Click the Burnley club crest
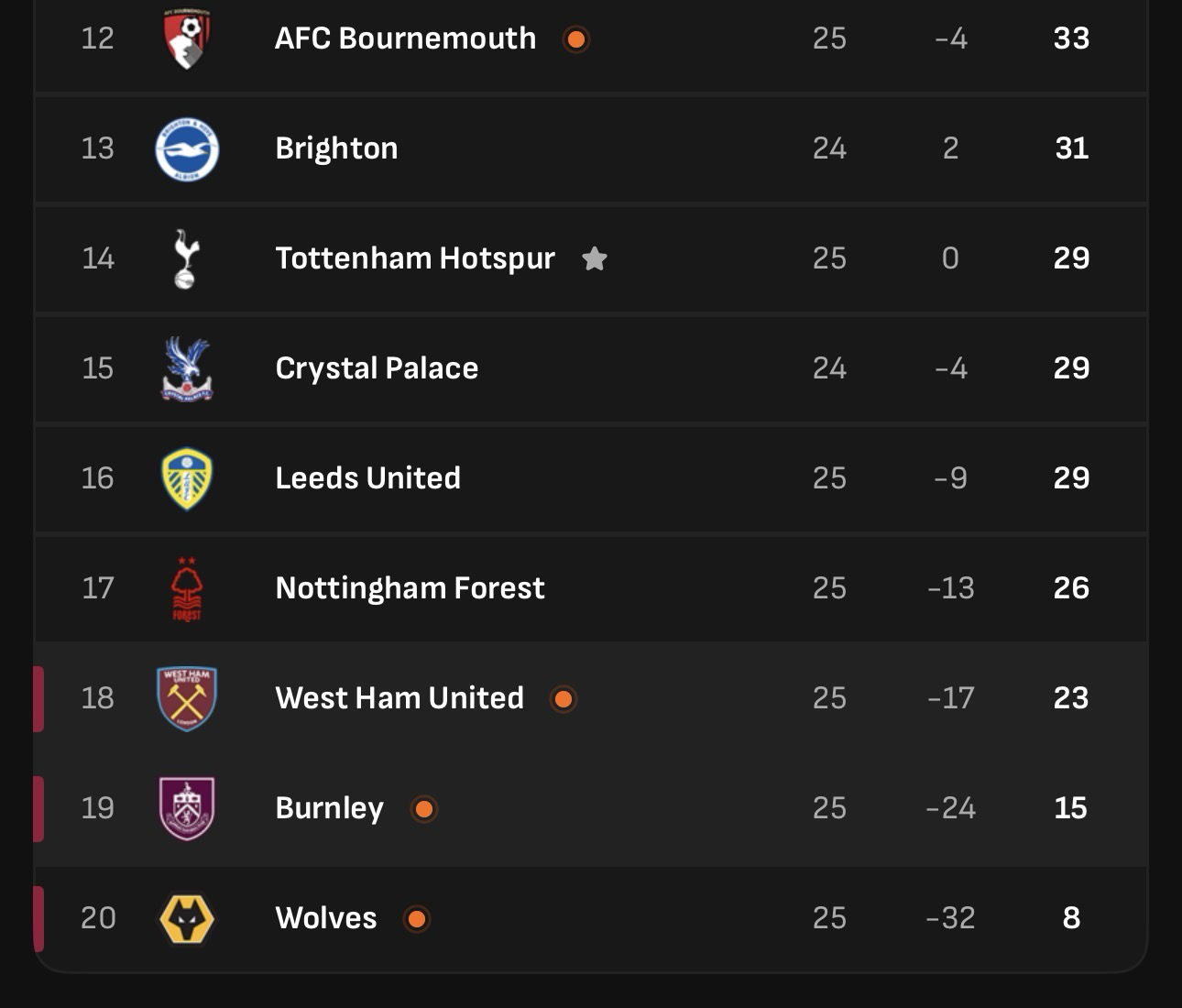The image size is (1182, 1008). click(x=187, y=808)
